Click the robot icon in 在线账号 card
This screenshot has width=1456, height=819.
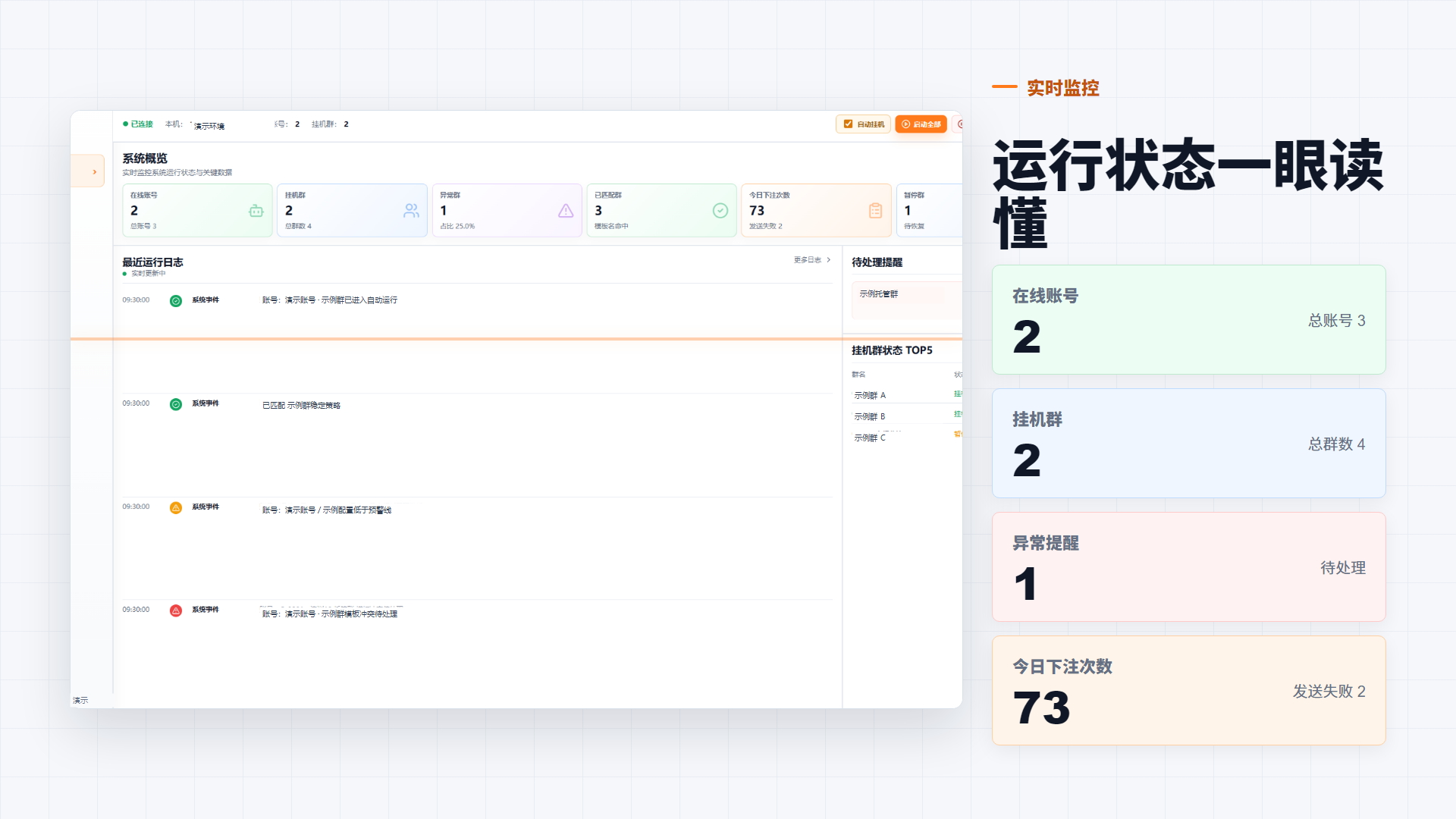256,211
